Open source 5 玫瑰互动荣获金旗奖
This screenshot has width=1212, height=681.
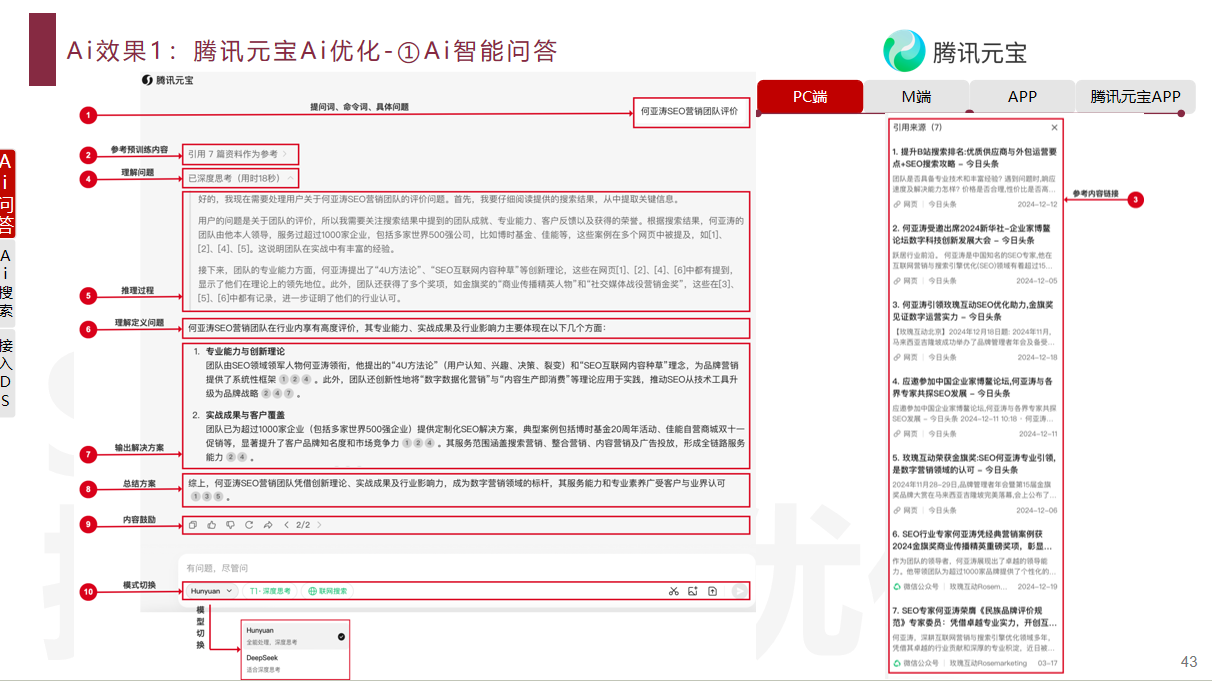point(974,463)
